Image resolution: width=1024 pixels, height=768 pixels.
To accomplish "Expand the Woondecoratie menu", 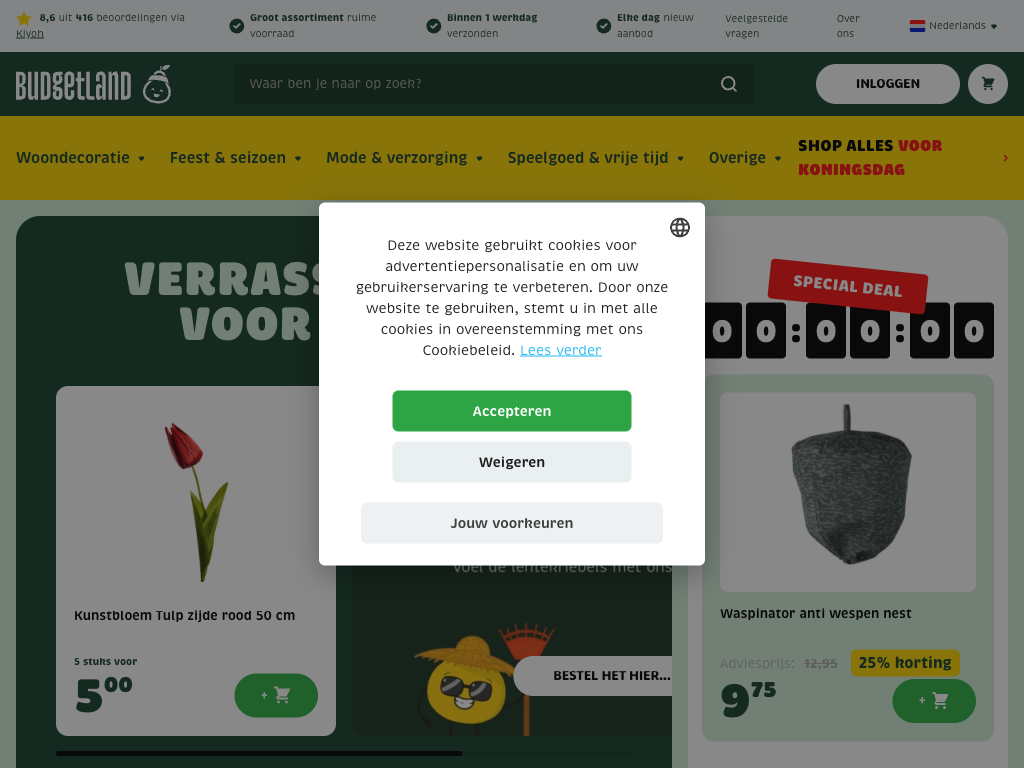I will (x=80, y=157).
